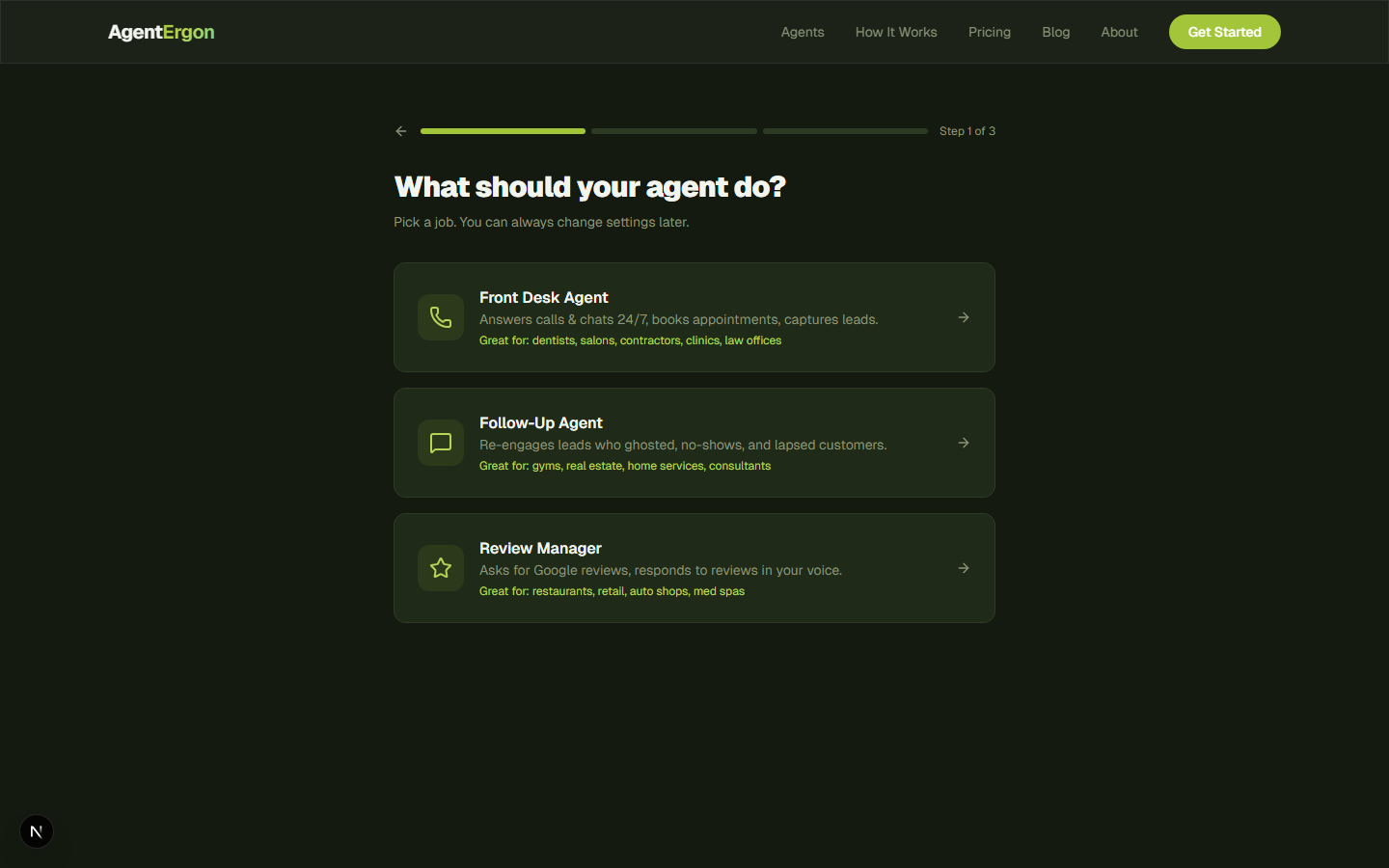Viewport: 1389px width, 868px height.
Task: Click 'Asks for Google reviews' description
Action: 661,570
